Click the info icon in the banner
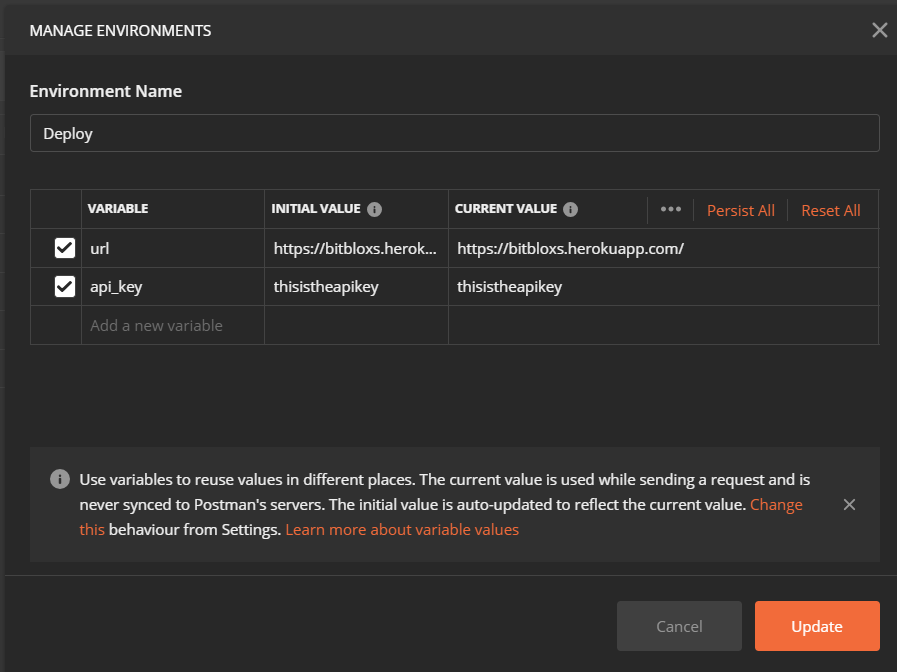 pos(60,480)
